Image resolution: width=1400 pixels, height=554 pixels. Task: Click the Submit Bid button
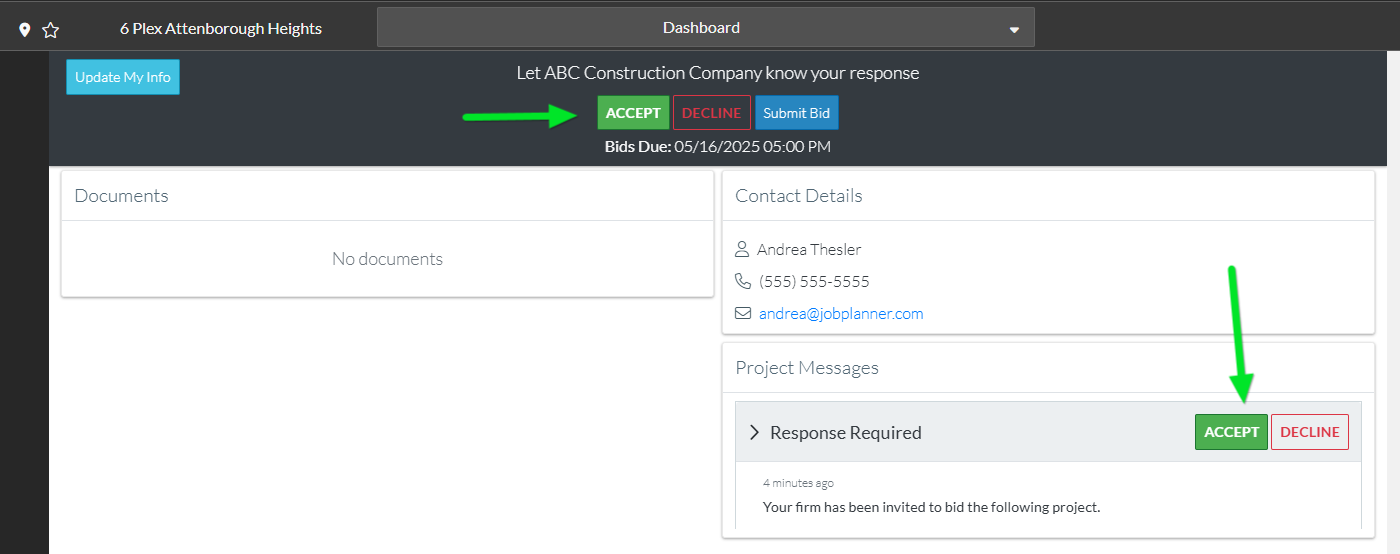point(796,113)
